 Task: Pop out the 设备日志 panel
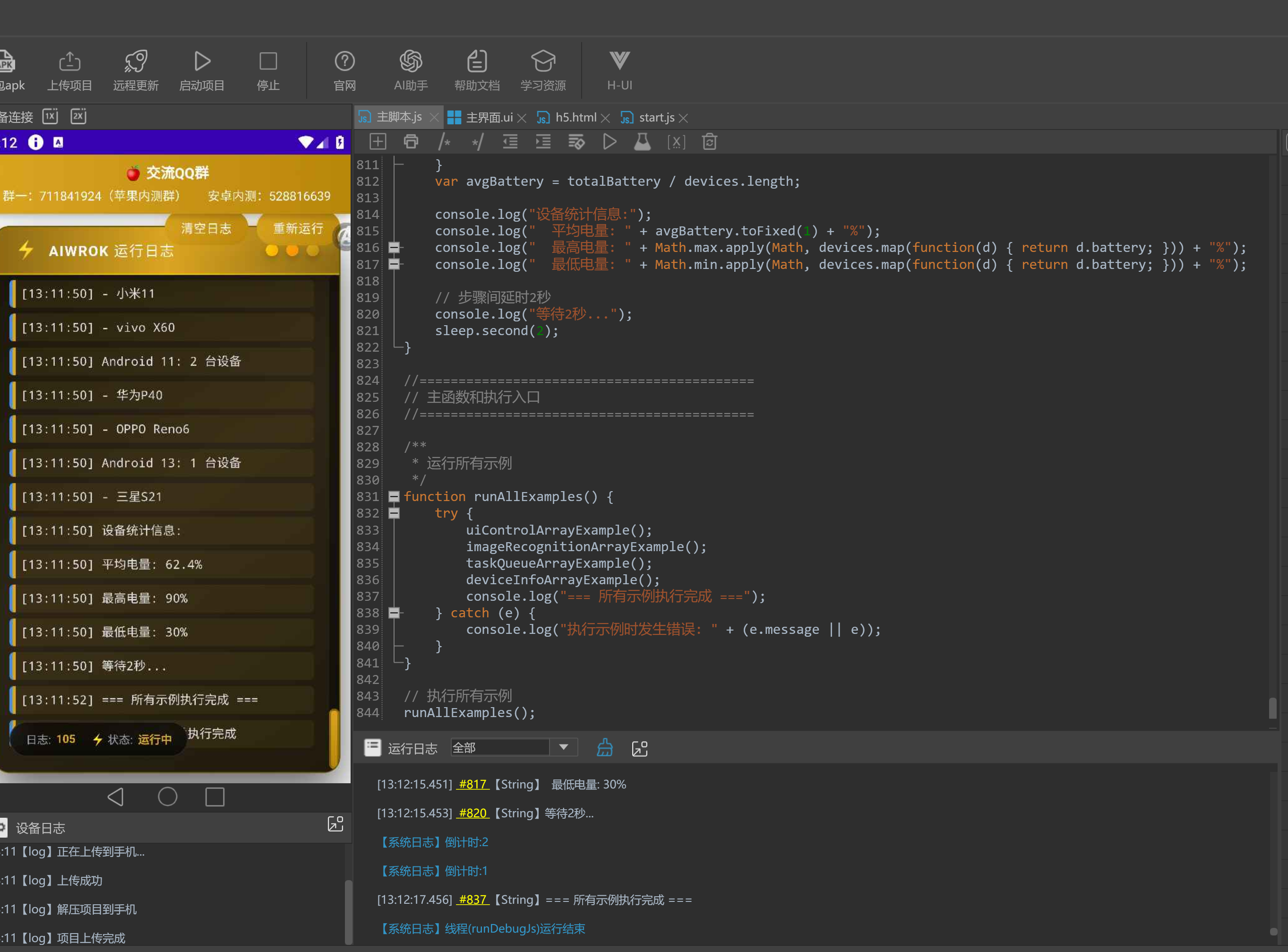coord(335,824)
